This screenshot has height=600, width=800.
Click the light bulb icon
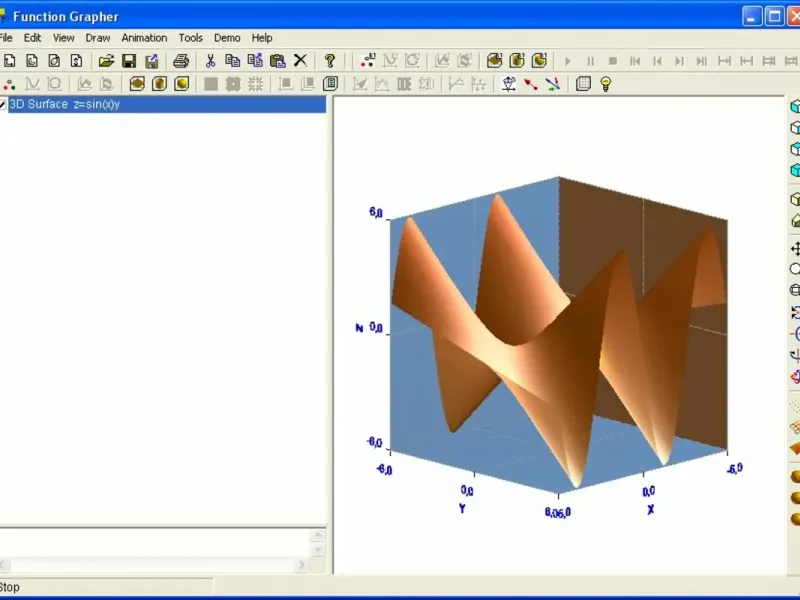(x=606, y=84)
